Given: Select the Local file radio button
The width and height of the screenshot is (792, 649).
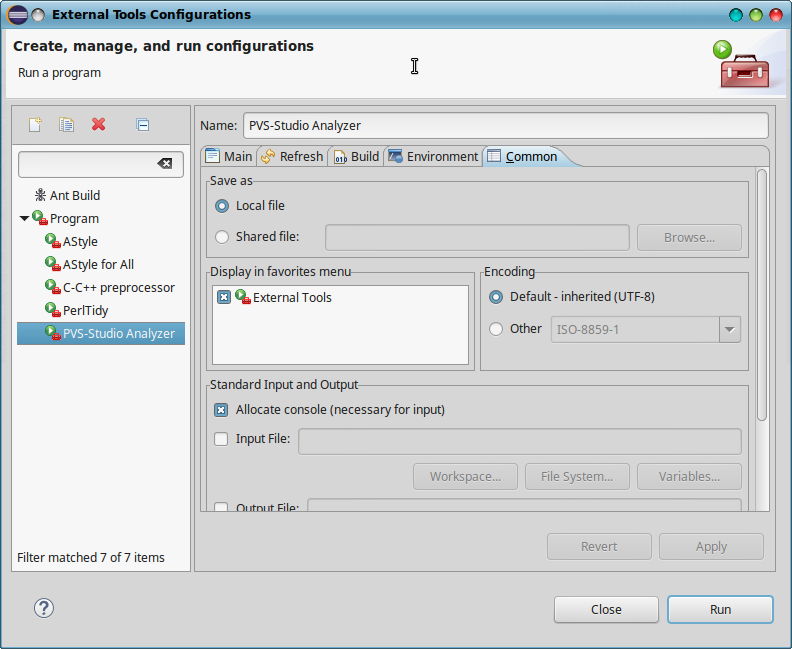Looking at the screenshot, I should click(x=222, y=206).
